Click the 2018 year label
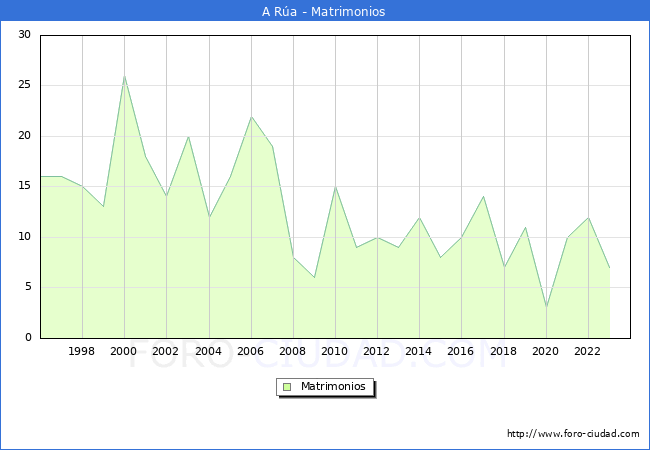650x450 pixels. pos(504,352)
